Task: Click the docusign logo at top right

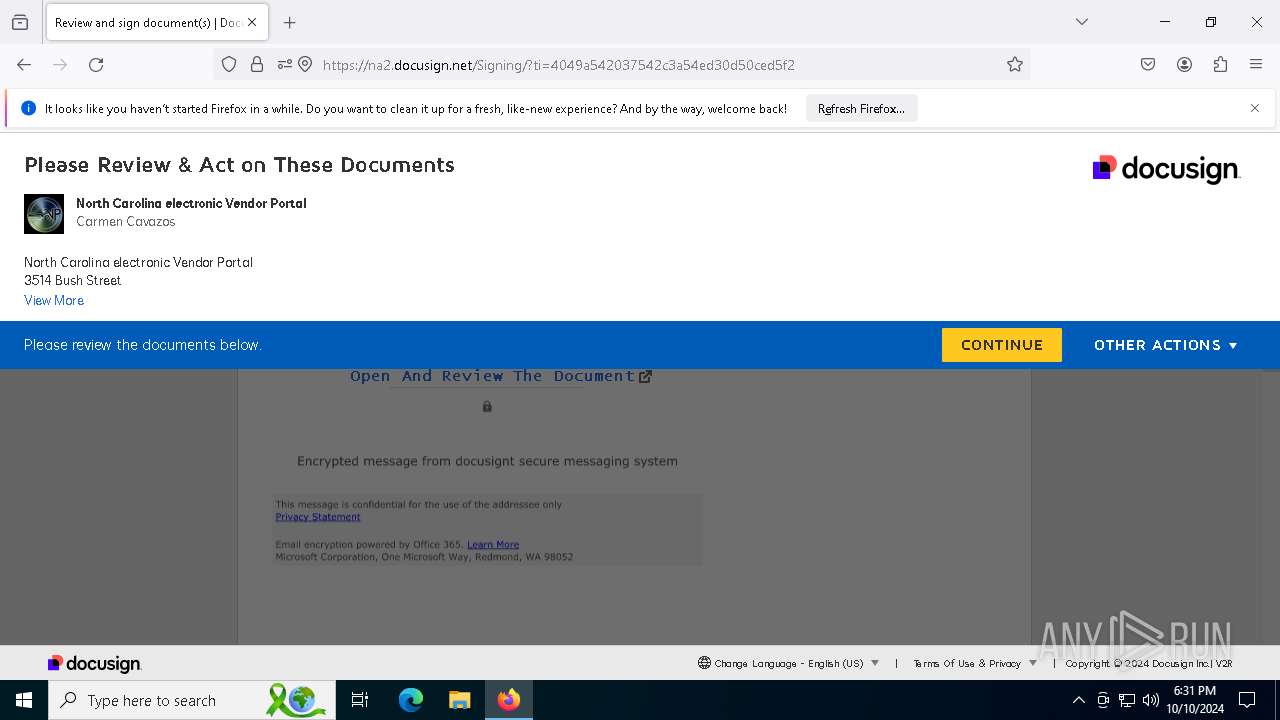Action: [x=1166, y=169]
